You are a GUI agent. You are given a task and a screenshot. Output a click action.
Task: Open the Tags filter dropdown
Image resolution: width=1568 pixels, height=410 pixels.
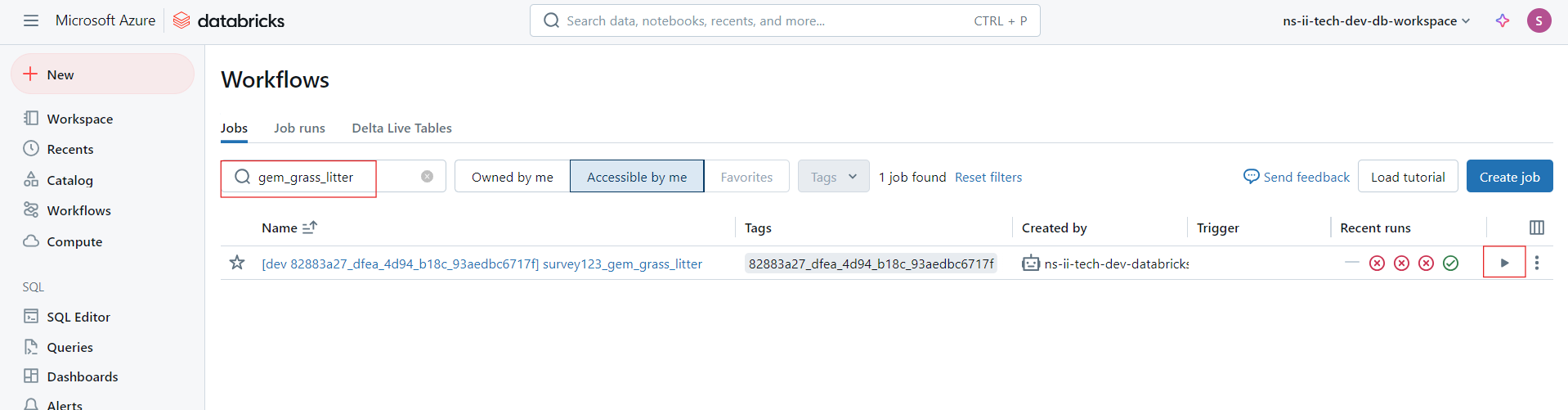point(833,177)
